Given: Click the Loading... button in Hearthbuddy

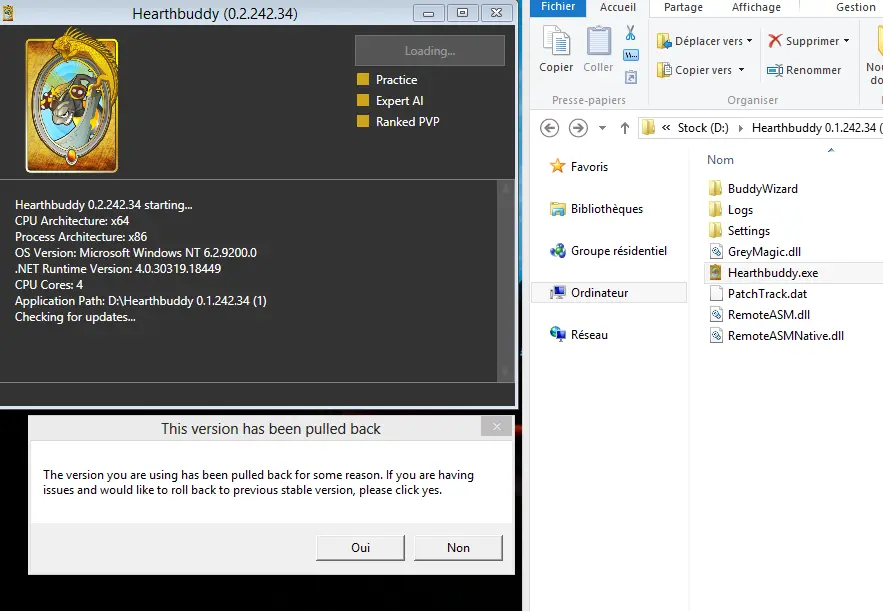Looking at the screenshot, I should click(x=430, y=51).
